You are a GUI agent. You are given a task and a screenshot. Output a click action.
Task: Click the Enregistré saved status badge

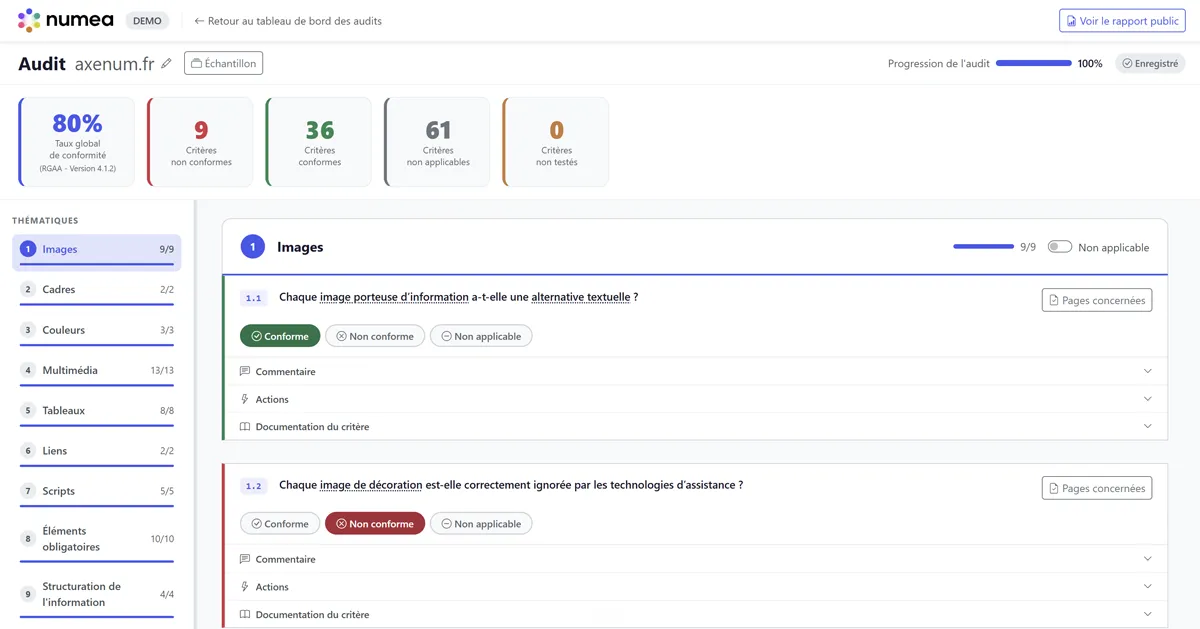(1150, 63)
